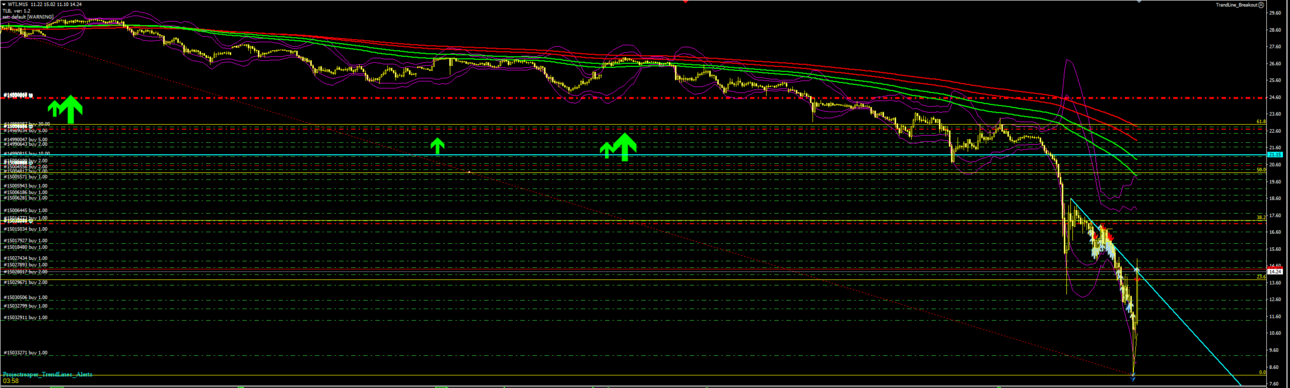Click the Fibonacci 38.2 level label
The width and height of the screenshot is (1290, 388).
tap(1262, 217)
